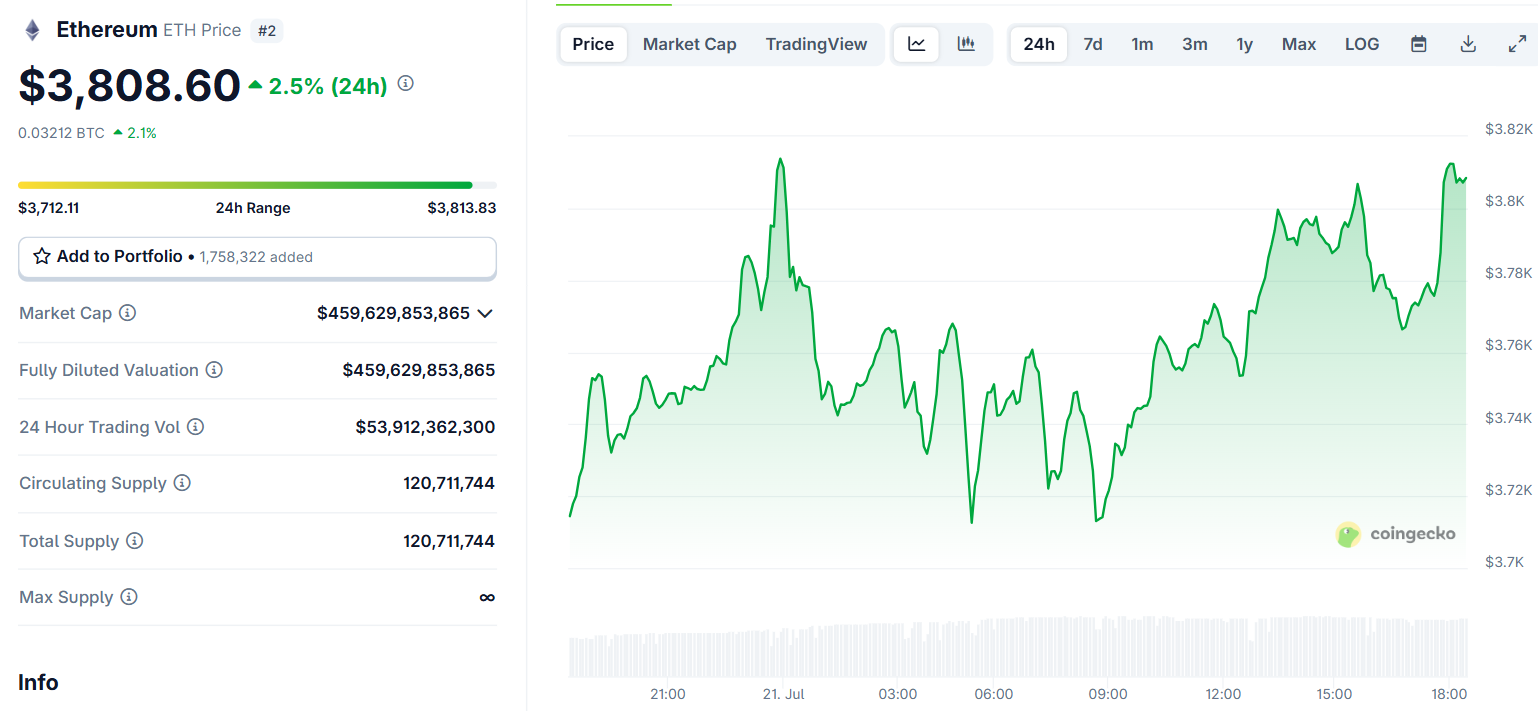1538x711 pixels.
Task: Show Market Cap info tooltip icon
Action: [x=127, y=313]
